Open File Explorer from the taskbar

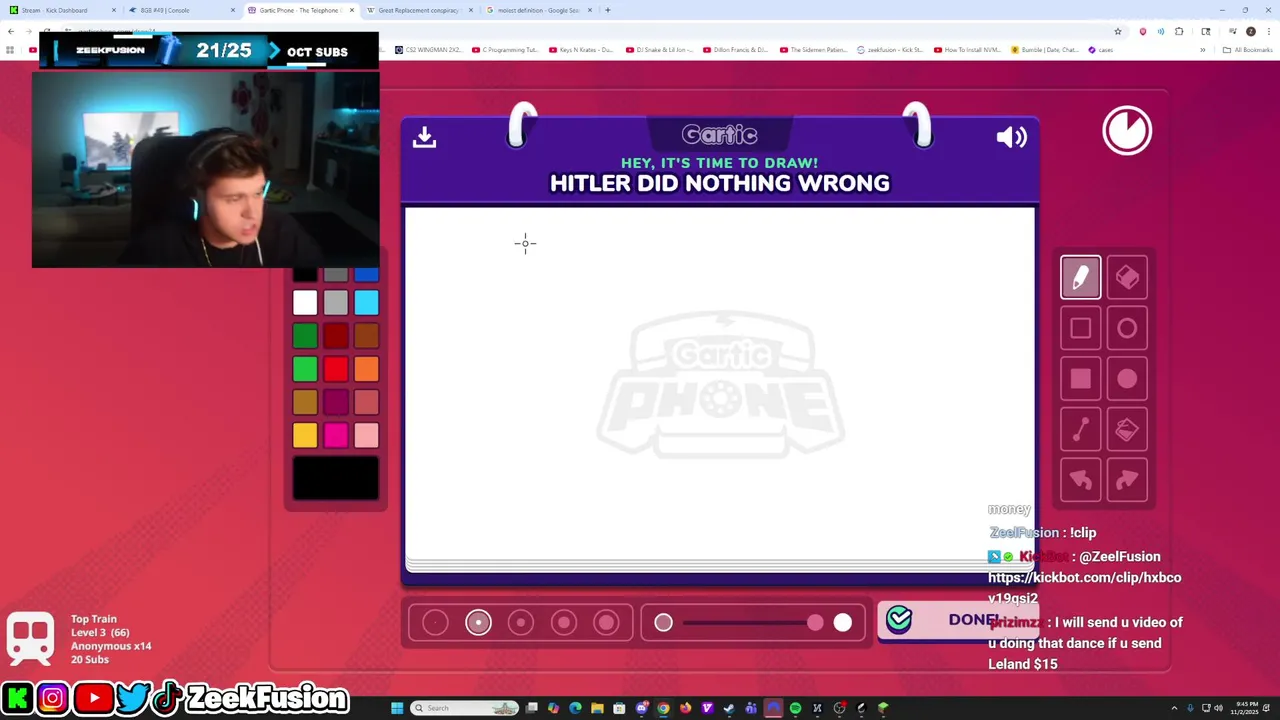click(597, 708)
